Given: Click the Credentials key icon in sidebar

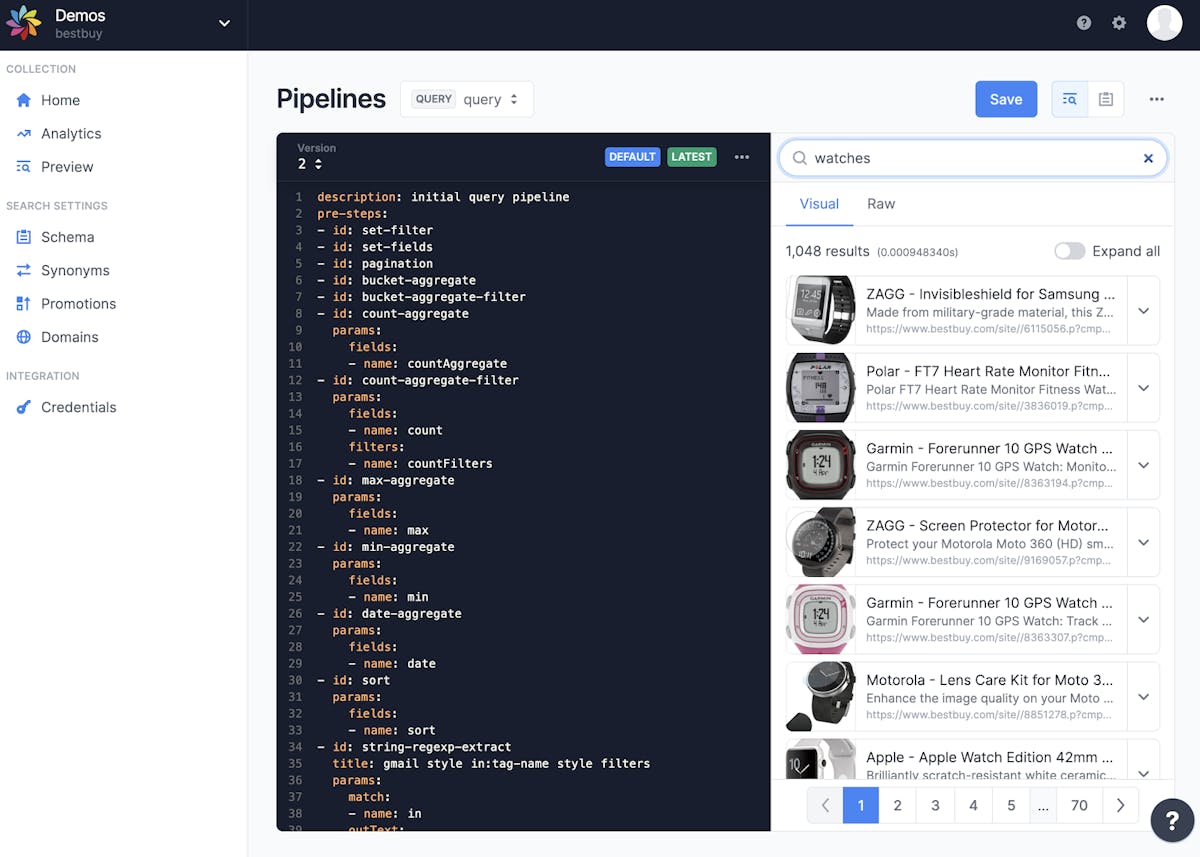Looking at the screenshot, I should 24,407.
